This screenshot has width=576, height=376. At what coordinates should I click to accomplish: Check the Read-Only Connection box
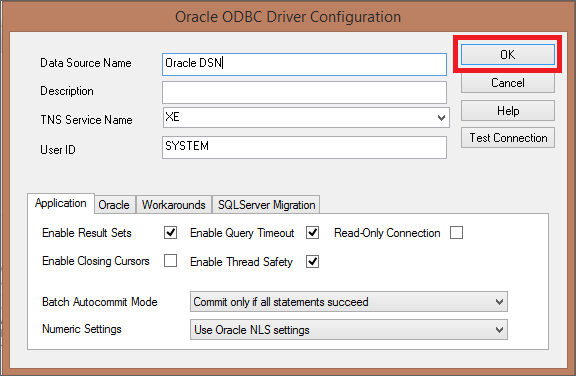456,233
